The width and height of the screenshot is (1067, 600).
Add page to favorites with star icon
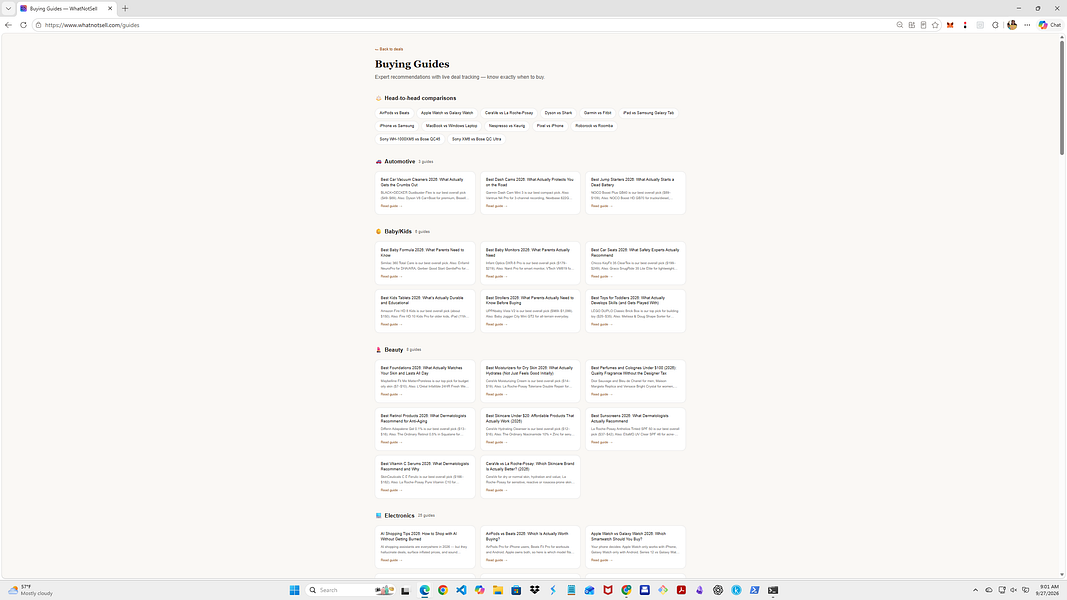(x=935, y=25)
